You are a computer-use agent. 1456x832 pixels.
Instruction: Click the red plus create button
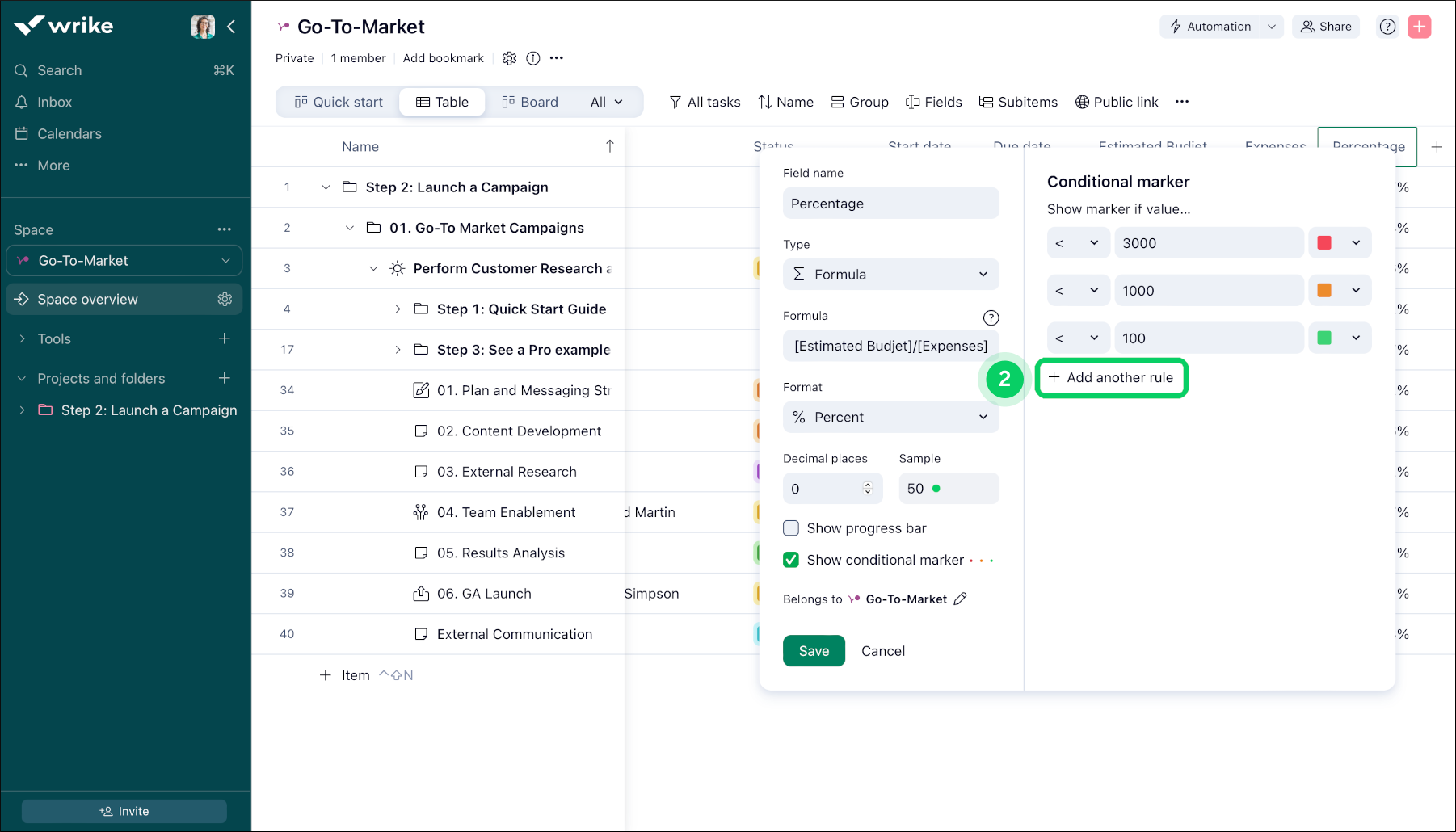click(x=1419, y=27)
